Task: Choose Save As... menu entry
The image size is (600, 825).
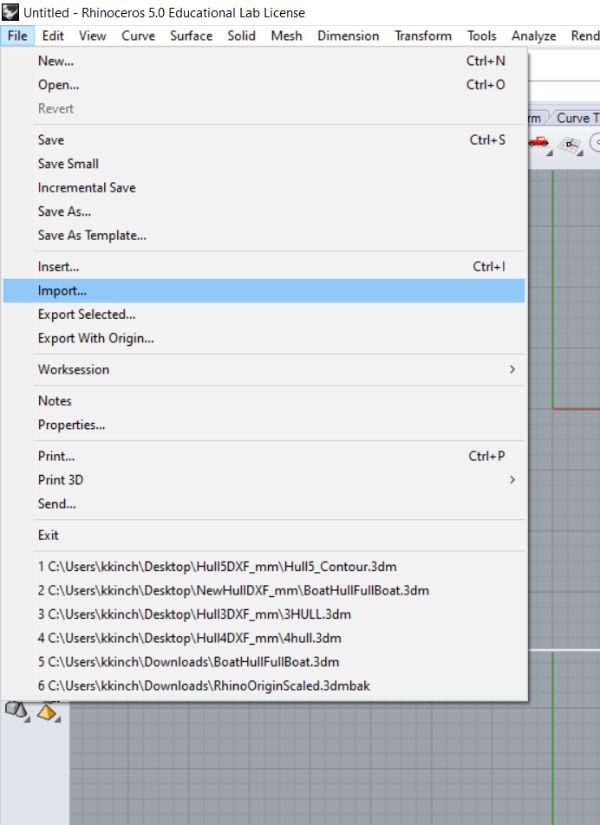Action: pos(264,212)
